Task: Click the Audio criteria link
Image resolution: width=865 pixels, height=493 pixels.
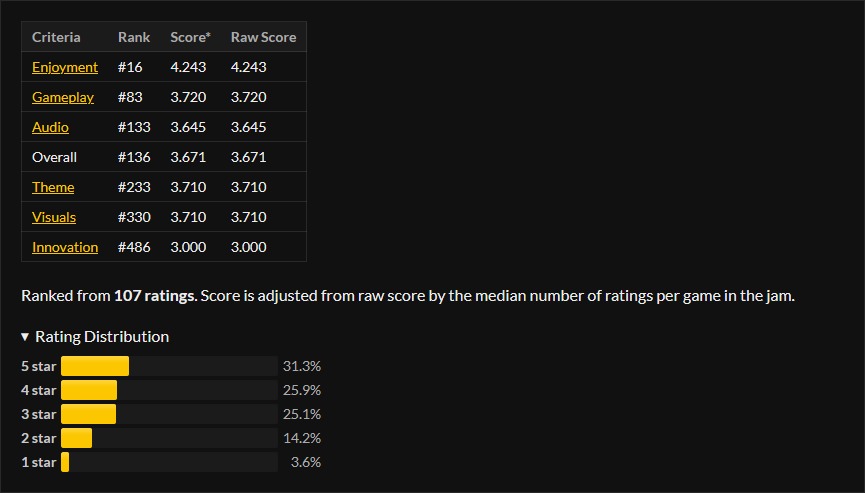Action: coord(50,127)
